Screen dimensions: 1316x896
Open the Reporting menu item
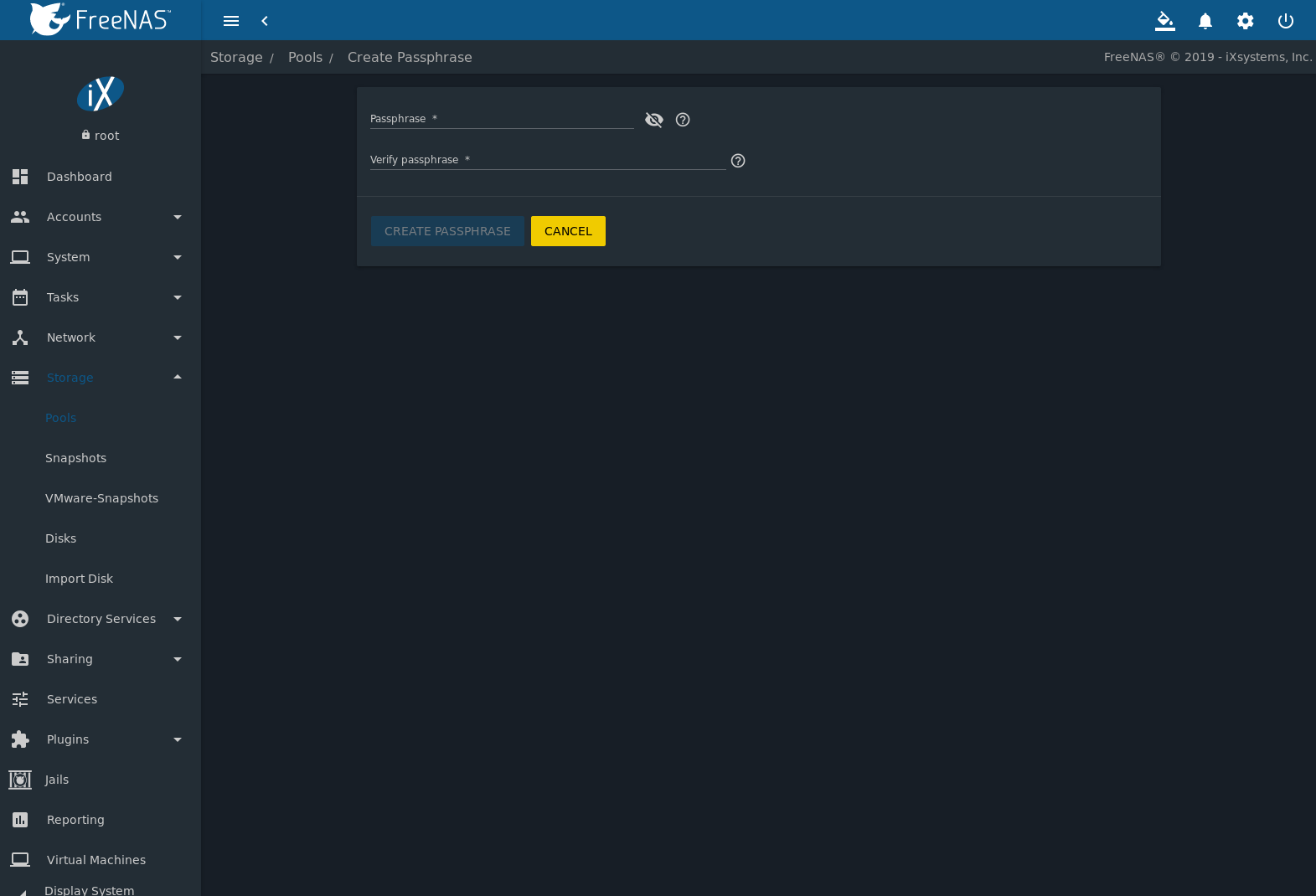(x=101, y=820)
